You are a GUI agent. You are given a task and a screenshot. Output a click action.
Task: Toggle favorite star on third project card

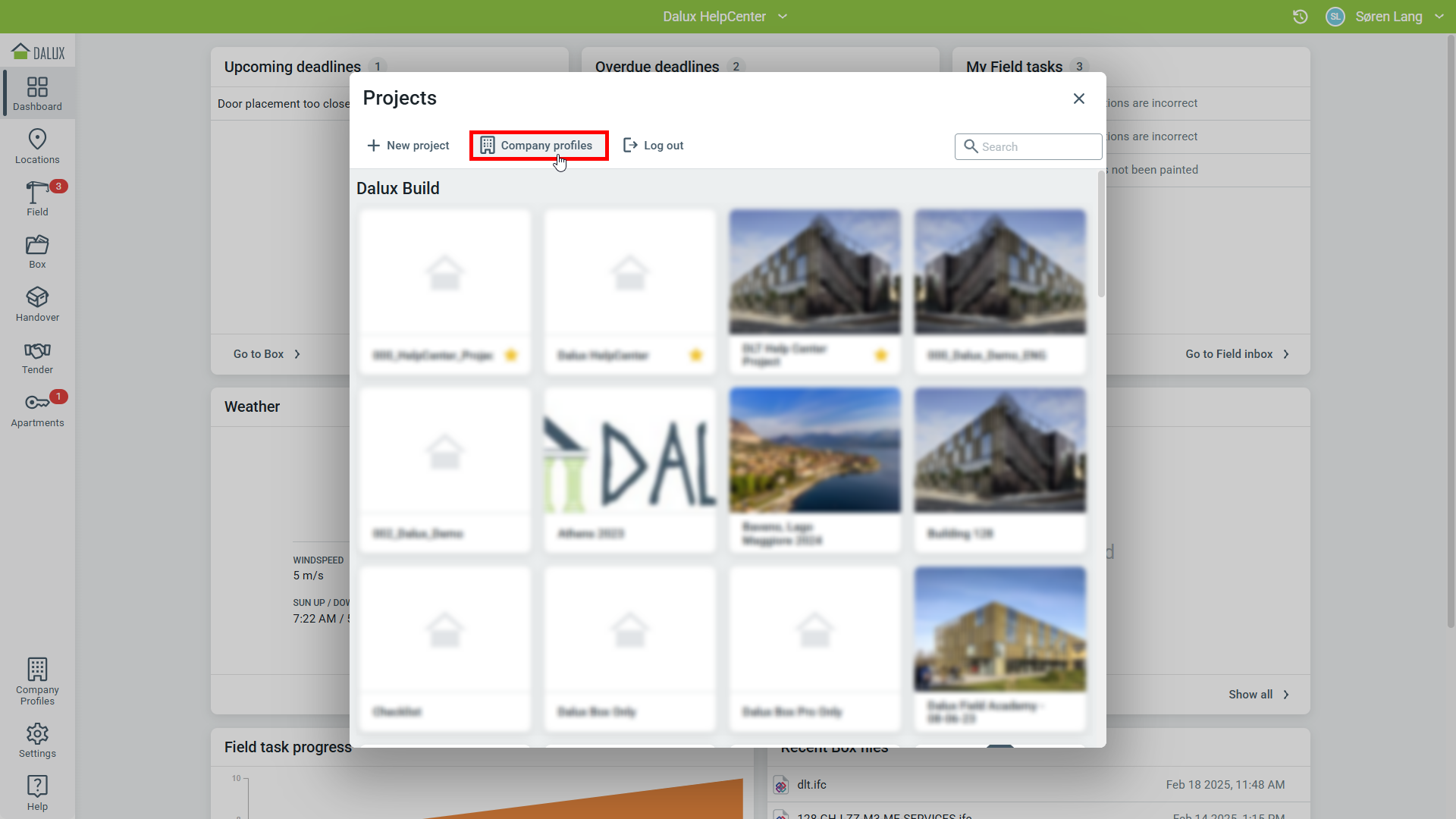pyautogui.click(x=881, y=355)
